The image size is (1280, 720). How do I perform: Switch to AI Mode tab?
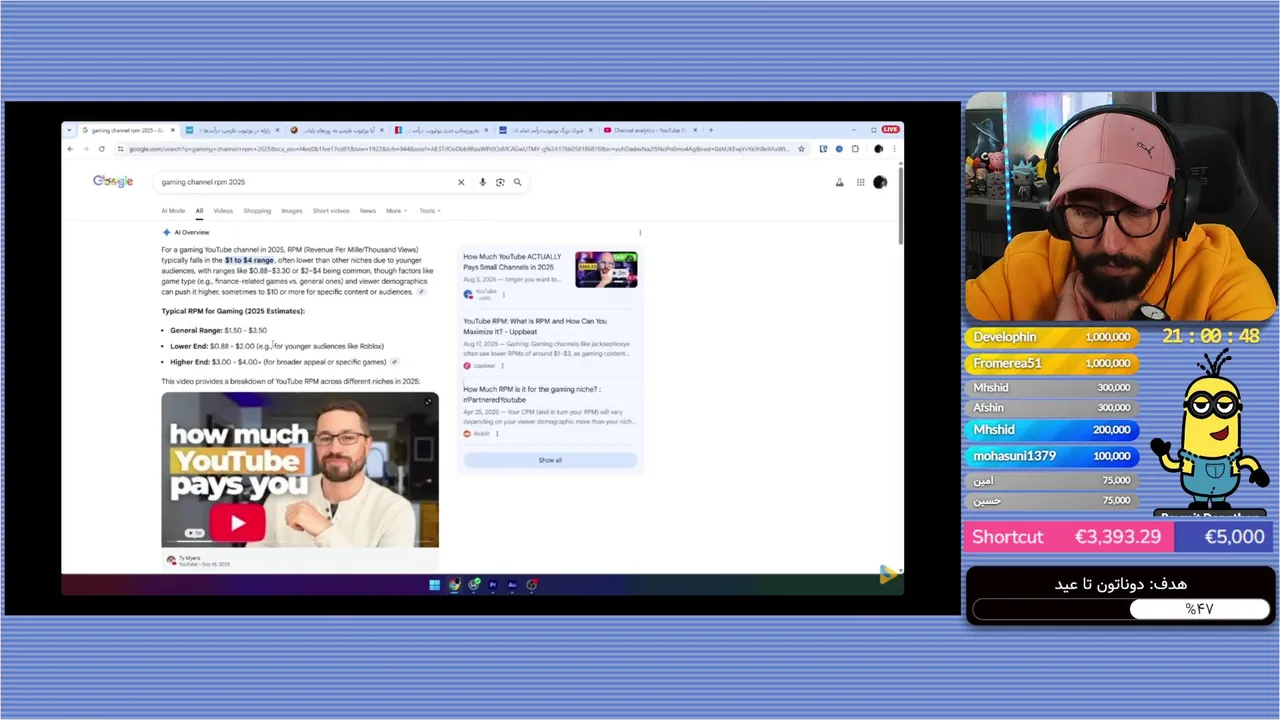173,211
